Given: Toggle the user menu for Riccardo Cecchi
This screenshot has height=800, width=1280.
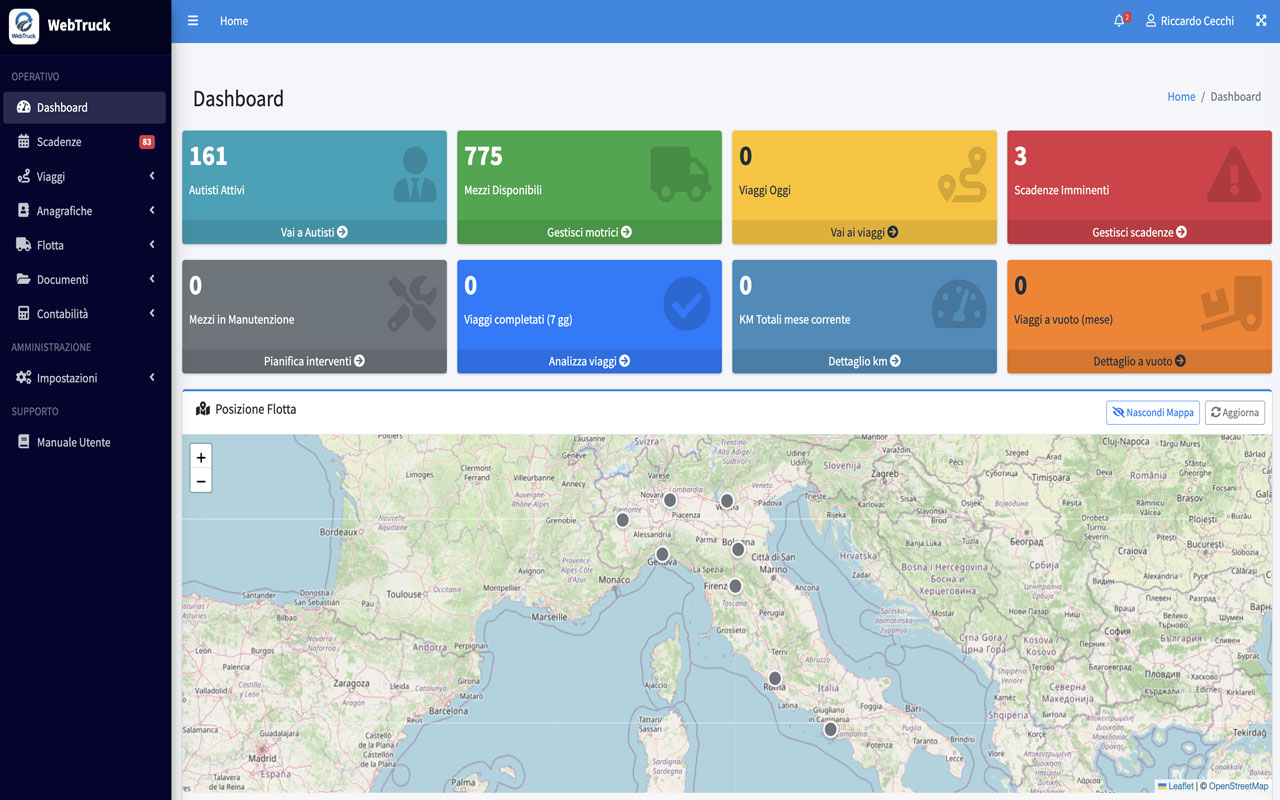Looking at the screenshot, I should [x=1190, y=20].
